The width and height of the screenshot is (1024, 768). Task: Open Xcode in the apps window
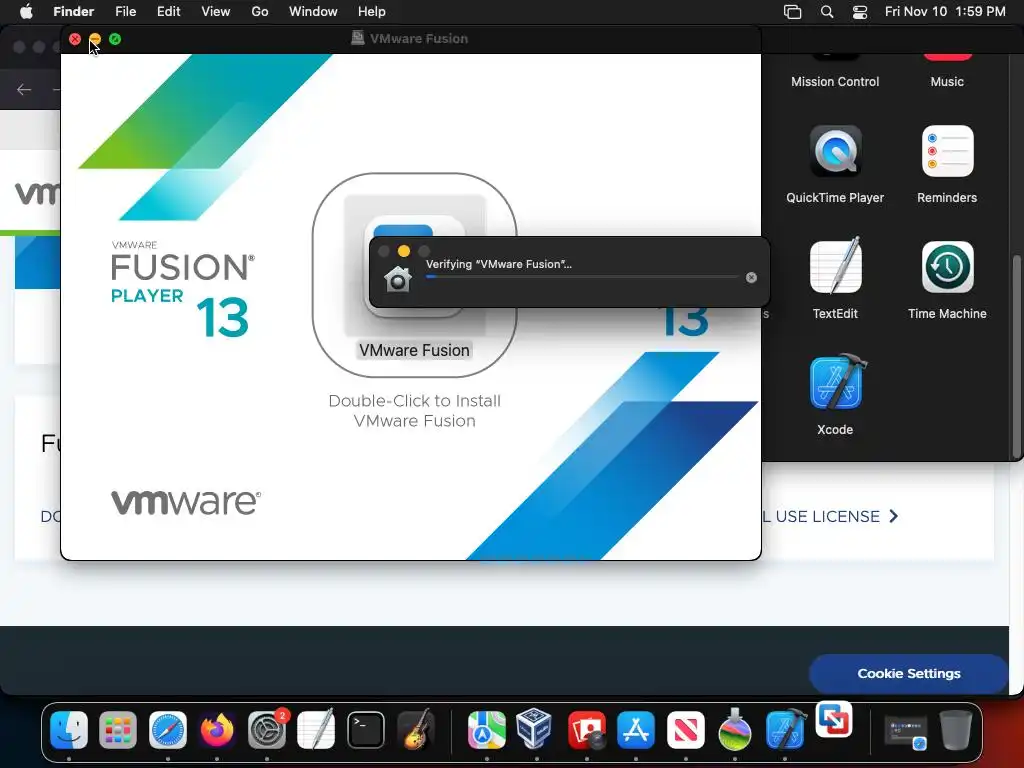(x=835, y=382)
